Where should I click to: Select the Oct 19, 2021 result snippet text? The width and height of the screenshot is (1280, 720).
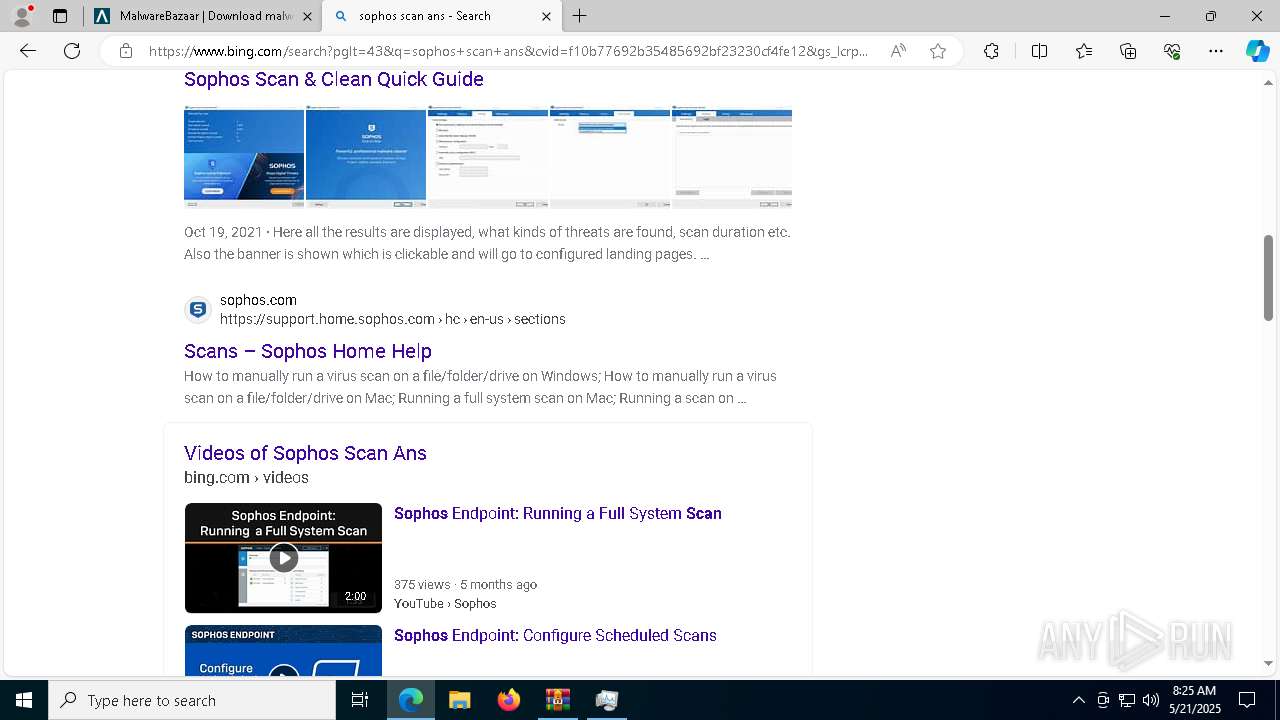pyautogui.click(x=487, y=243)
